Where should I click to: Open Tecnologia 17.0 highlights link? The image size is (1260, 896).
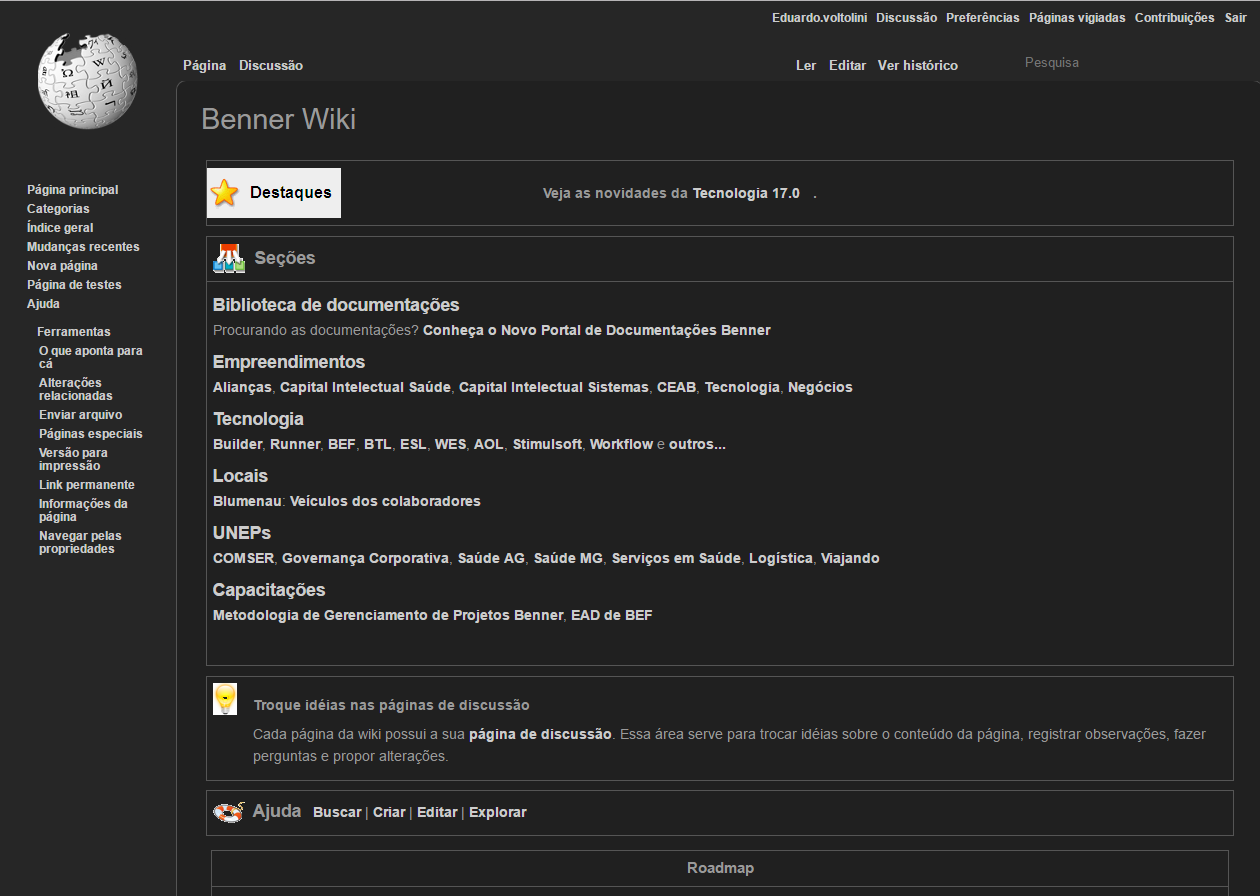(746, 193)
